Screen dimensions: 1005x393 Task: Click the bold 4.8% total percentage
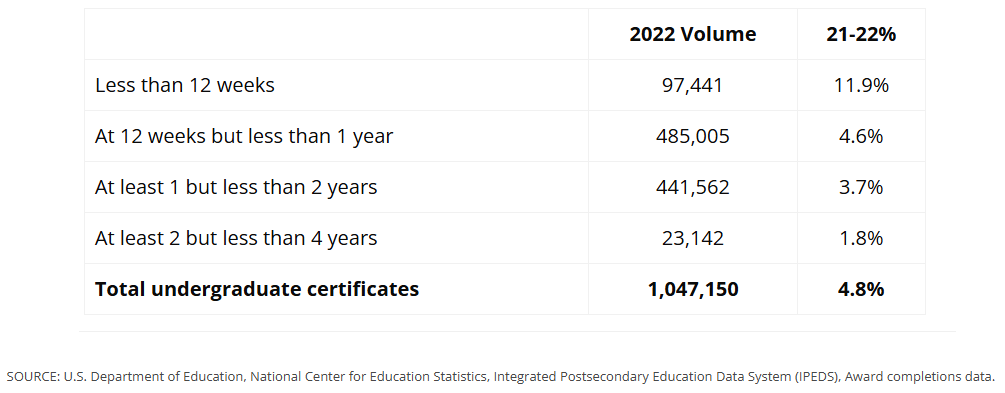tap(861, 289)
